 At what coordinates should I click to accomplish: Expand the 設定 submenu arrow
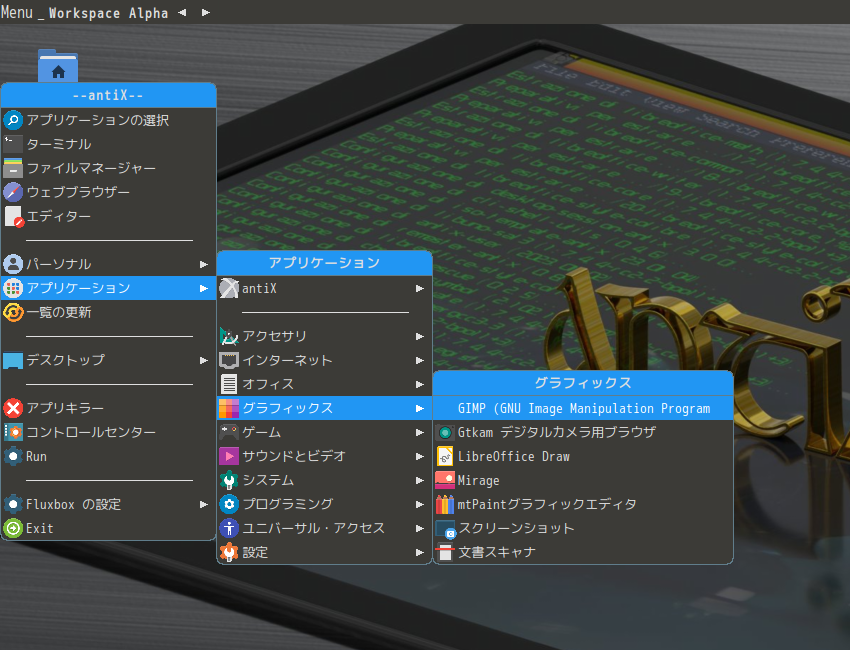tap(420, 552)
